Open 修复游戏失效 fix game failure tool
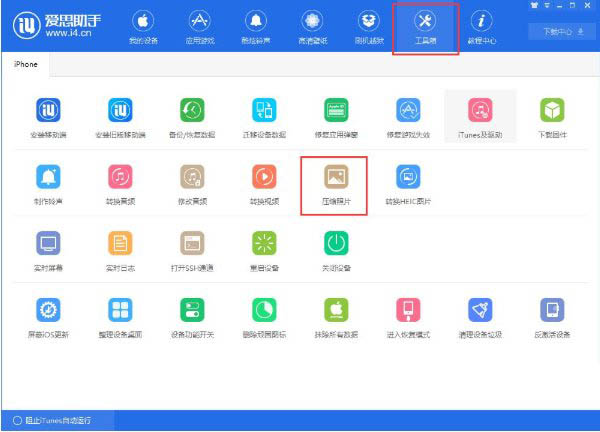The image size is (600, 432). [x=408, y=118]
